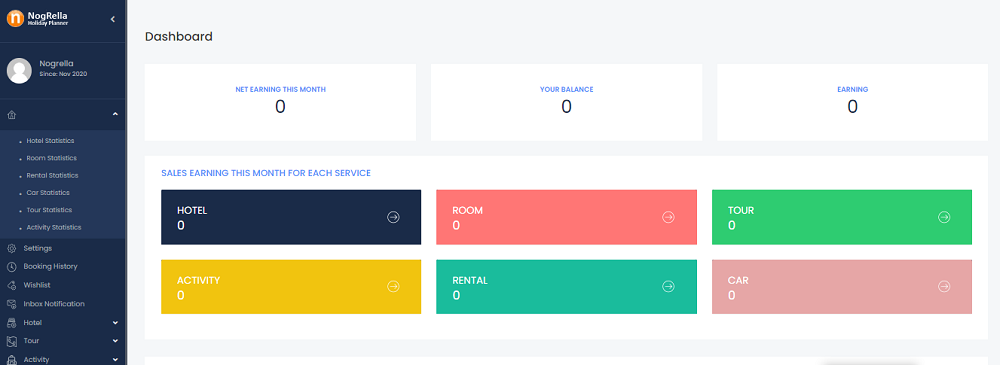Click the 0 value under NET EARNING THIS MONTH
Image resolution: width=1000 pixels, height=365 pixels.
coord(281,107)
